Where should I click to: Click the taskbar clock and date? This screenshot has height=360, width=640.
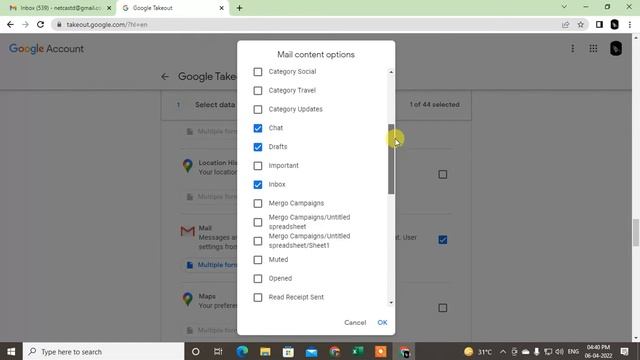coord(598,351)
